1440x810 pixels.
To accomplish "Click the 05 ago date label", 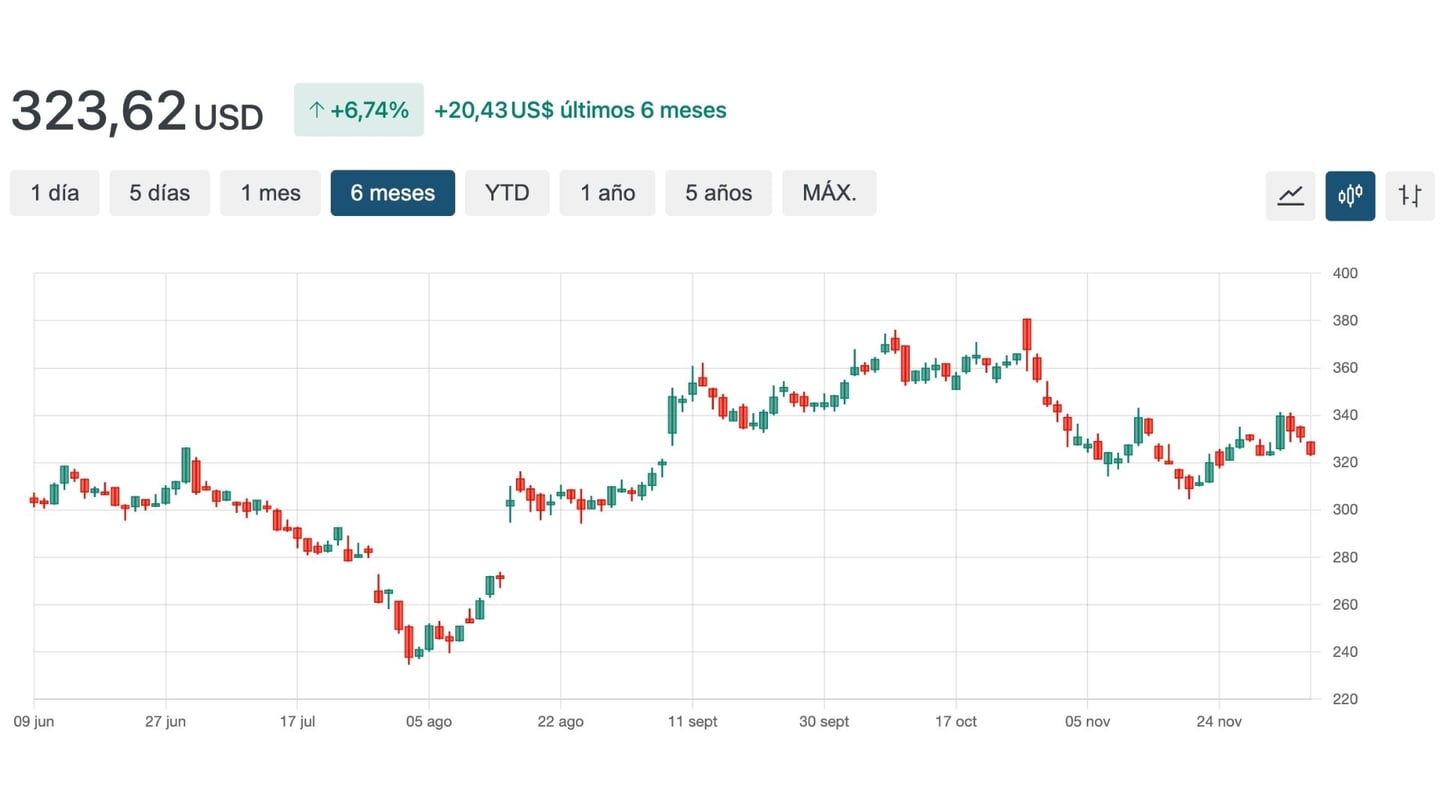I will pos(428,722).
